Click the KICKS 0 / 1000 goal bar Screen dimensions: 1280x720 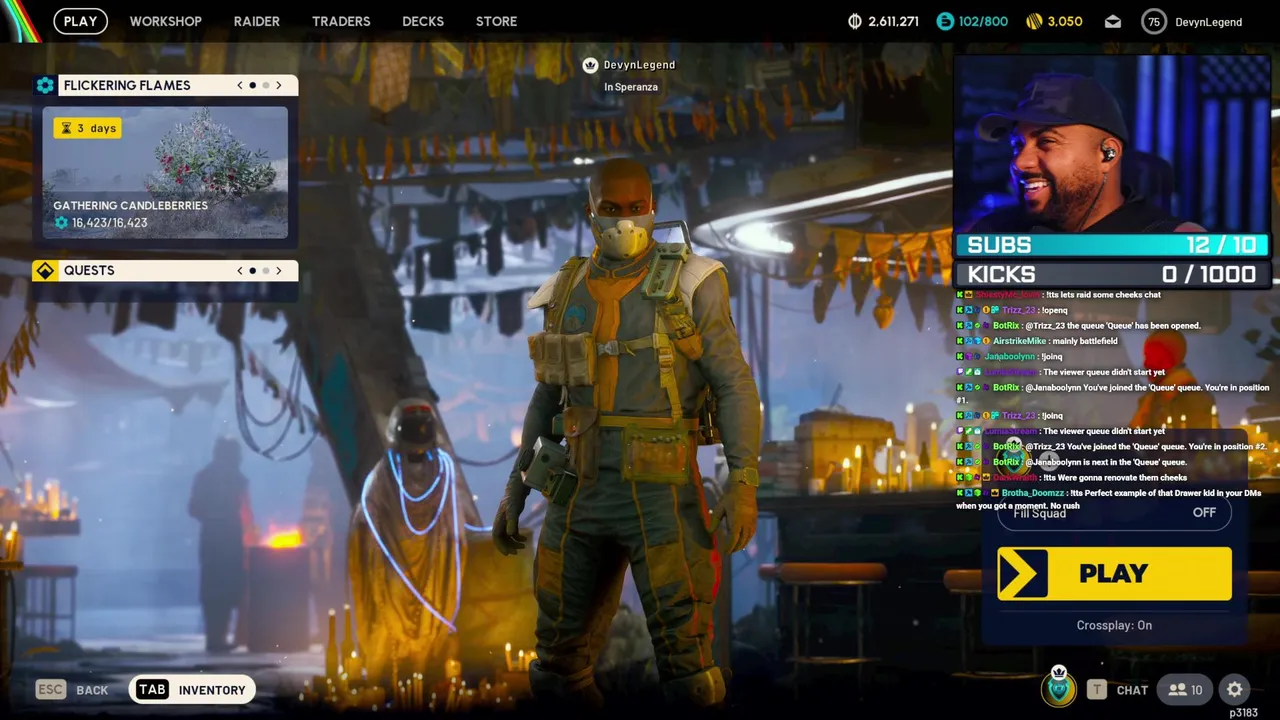click(1112, 274)
